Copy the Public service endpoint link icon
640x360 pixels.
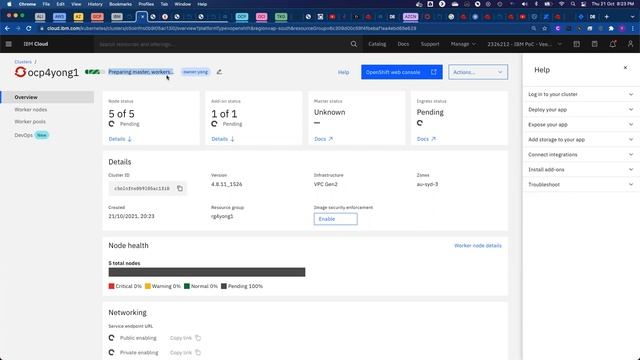(x=198, y=338)
